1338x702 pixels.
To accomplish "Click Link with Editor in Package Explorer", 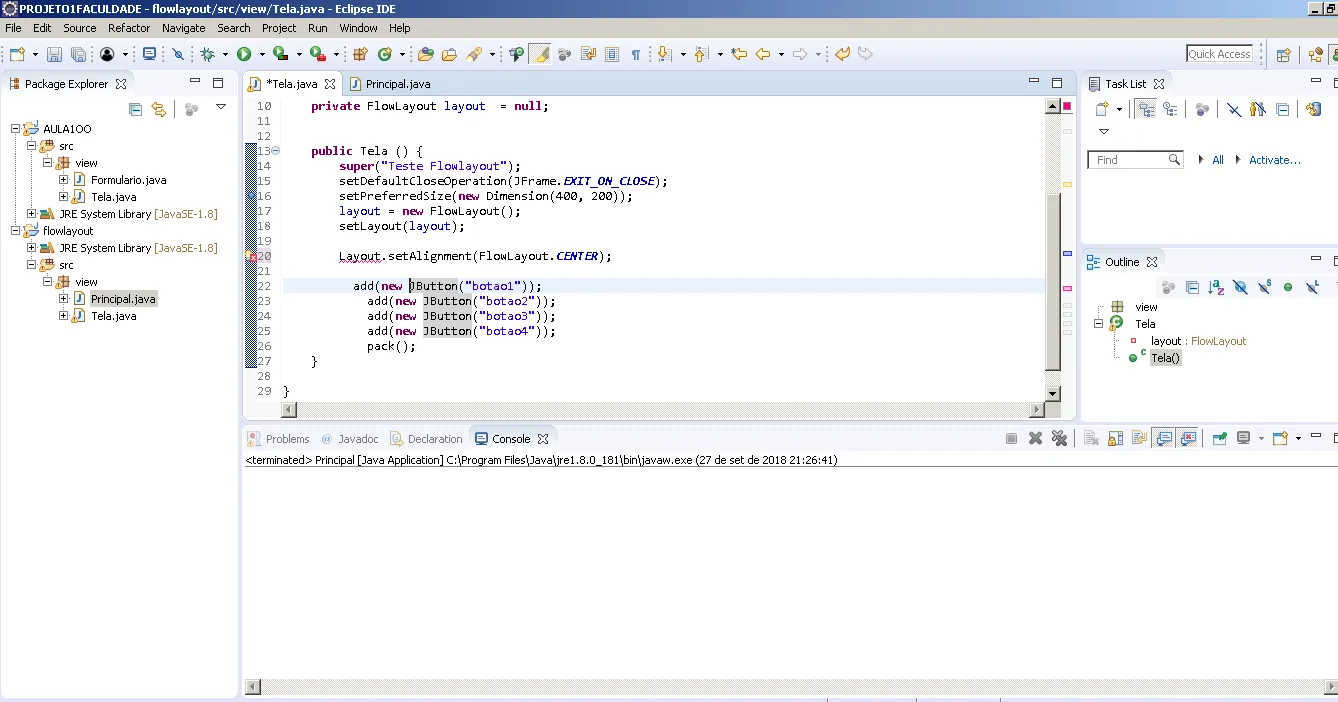I will coord(159,109).
